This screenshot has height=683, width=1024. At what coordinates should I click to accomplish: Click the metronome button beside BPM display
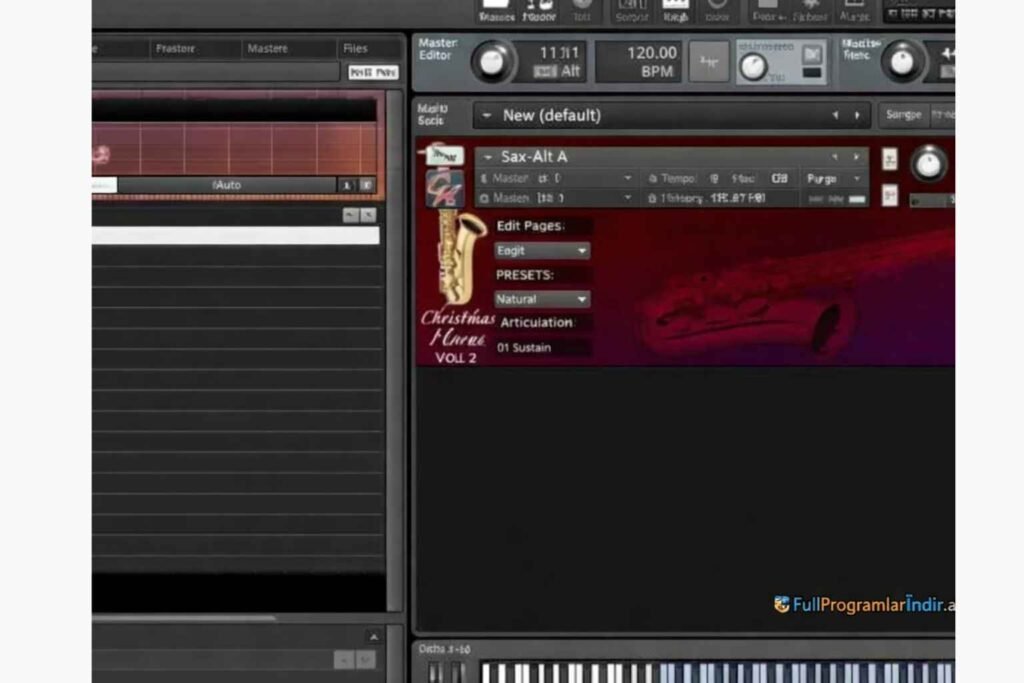coord(708,62)
